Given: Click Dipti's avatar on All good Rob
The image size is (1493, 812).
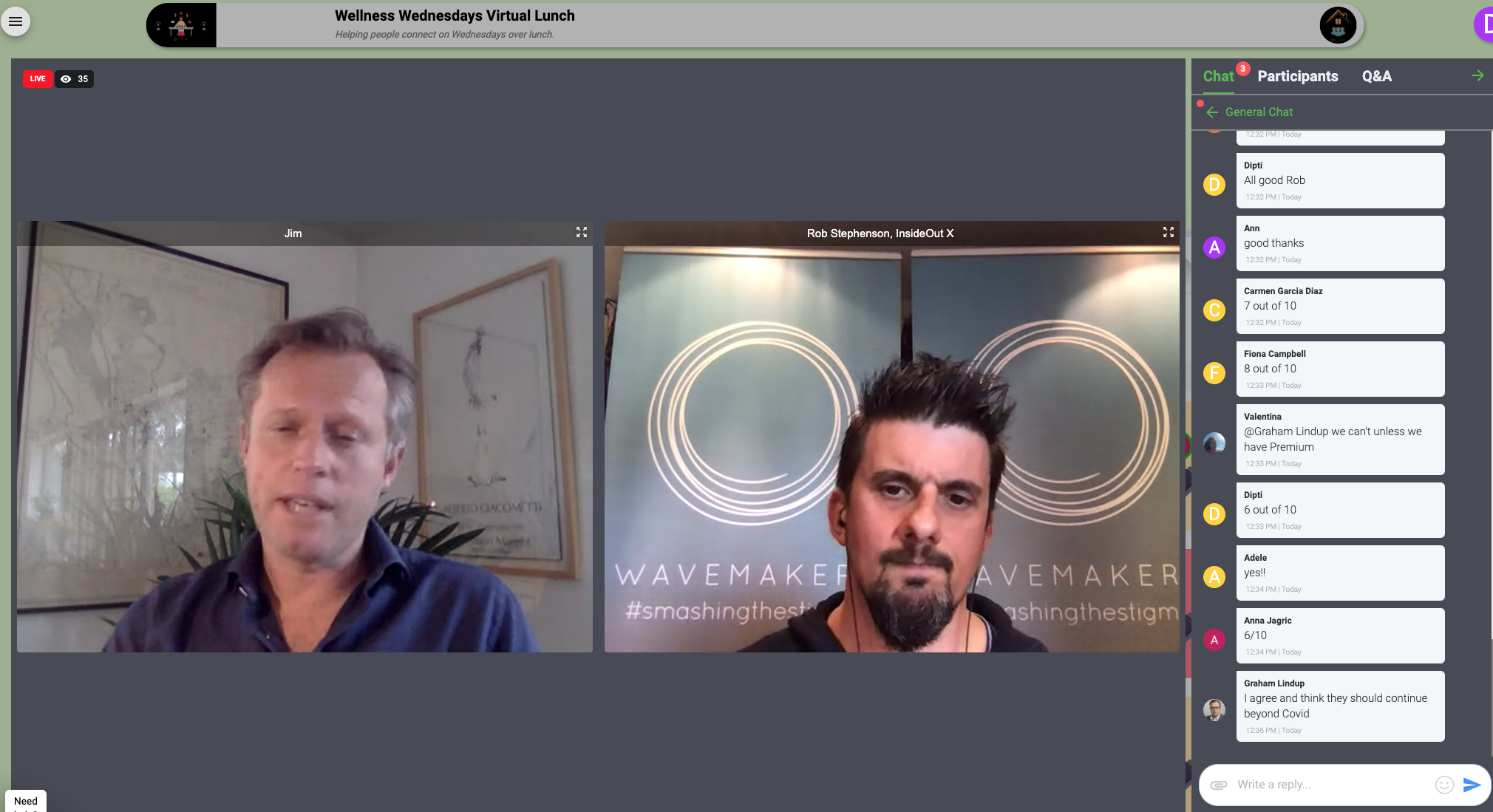Looking at the screenshot, I should point(1214,185).
